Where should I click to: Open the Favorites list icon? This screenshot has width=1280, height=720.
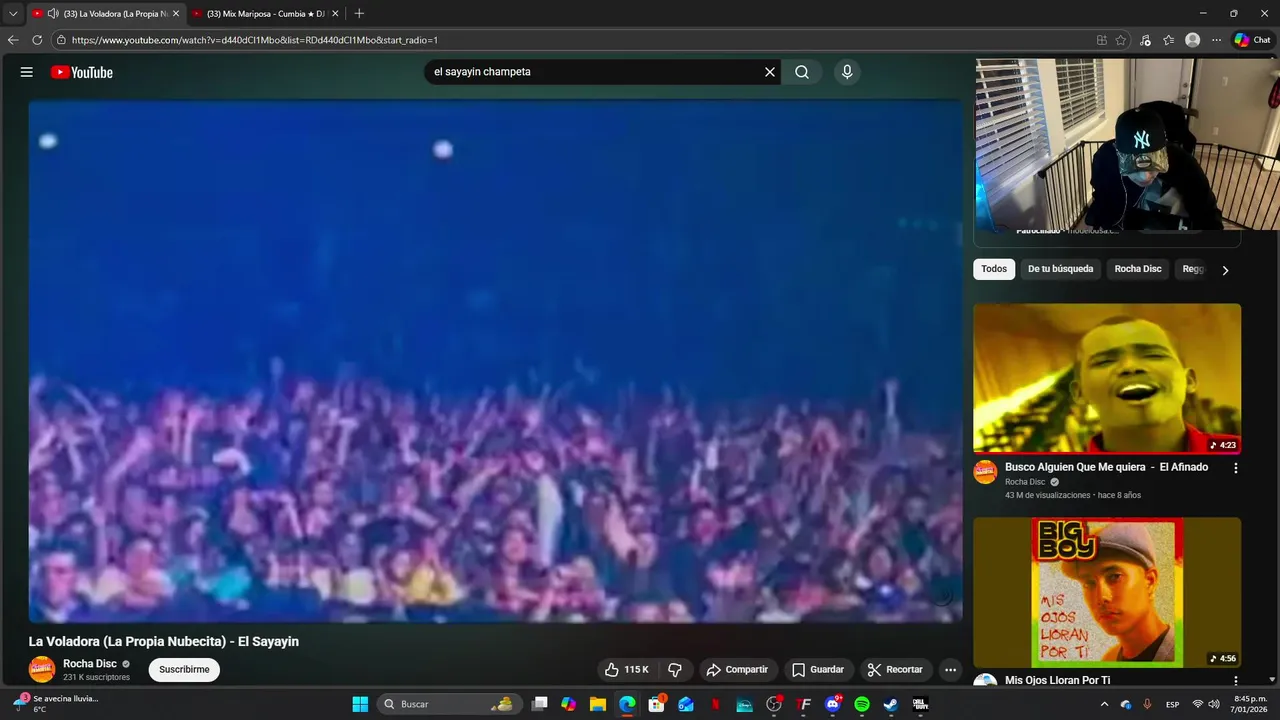1168,40
